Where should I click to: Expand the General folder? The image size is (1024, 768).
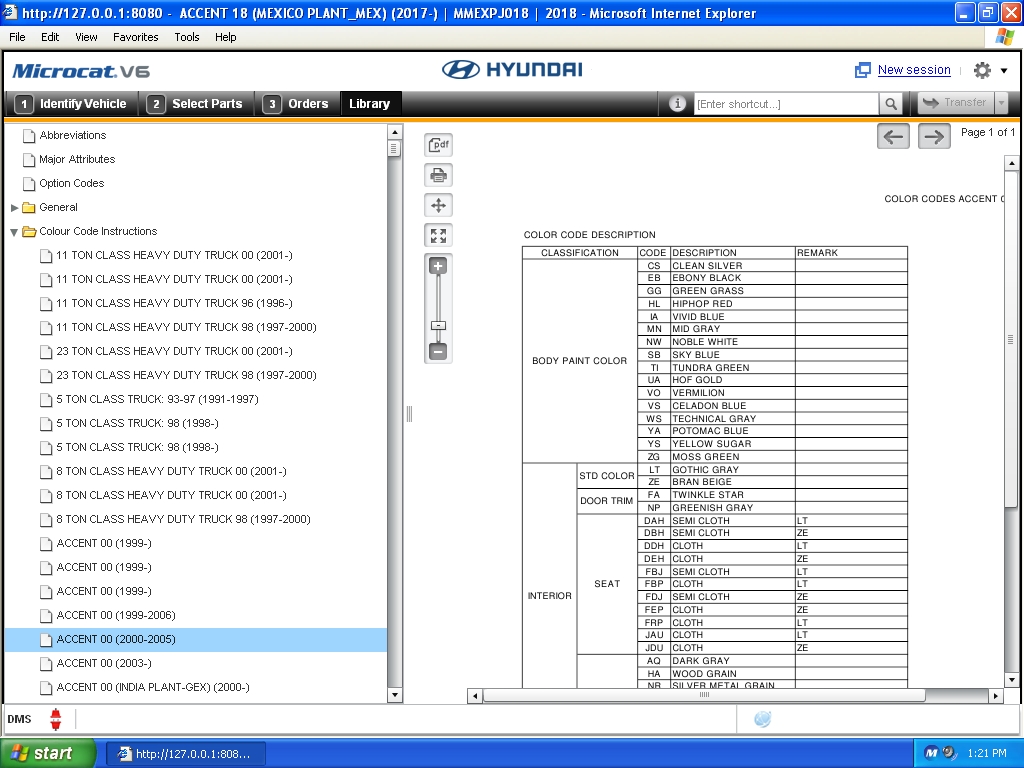14,208
